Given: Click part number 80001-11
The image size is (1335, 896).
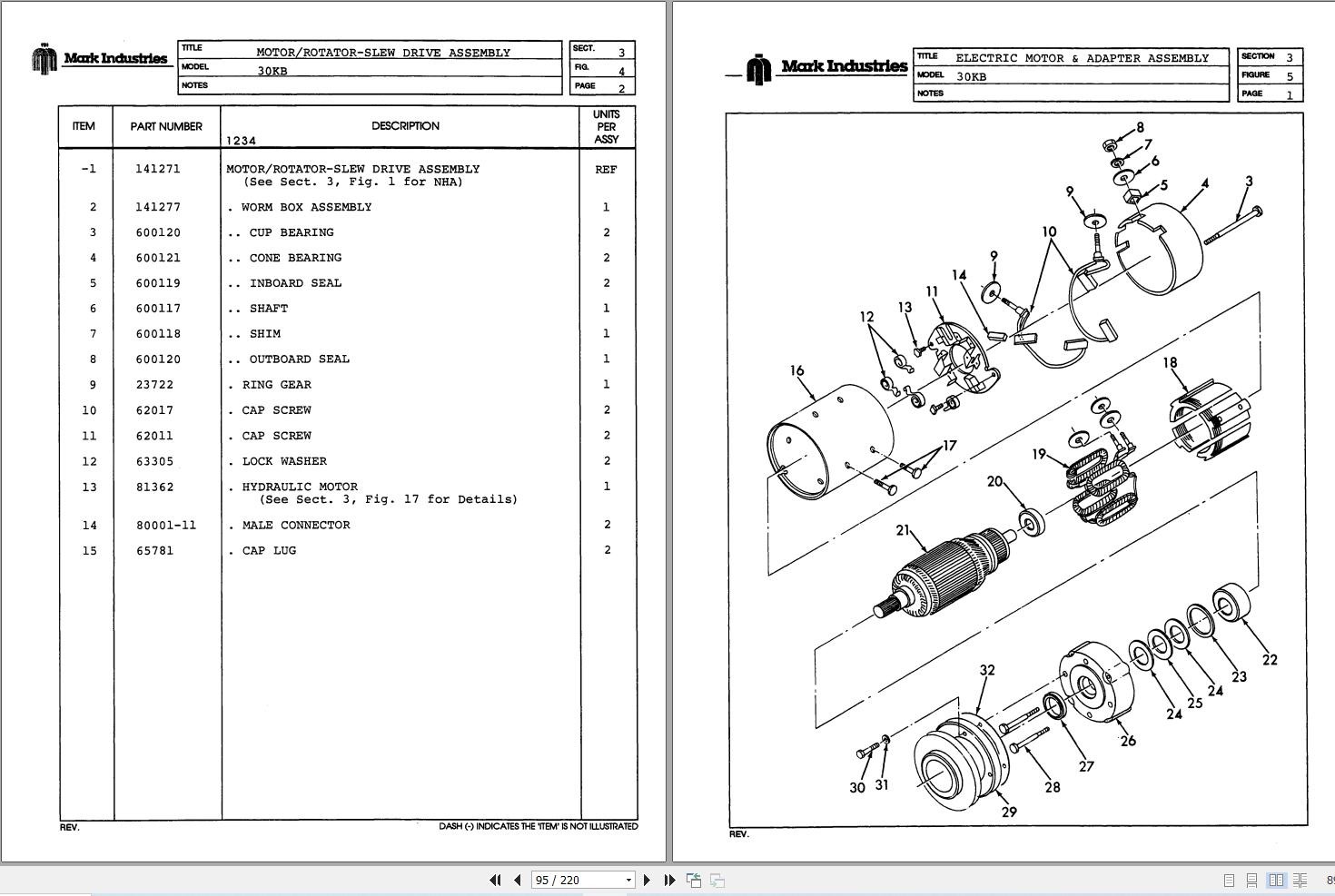Looking at the screenshot, I should (166, 525).
